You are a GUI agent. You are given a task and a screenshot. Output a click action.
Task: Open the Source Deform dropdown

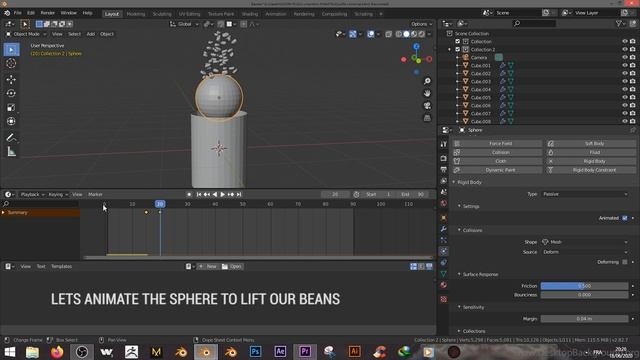(585, 252)
